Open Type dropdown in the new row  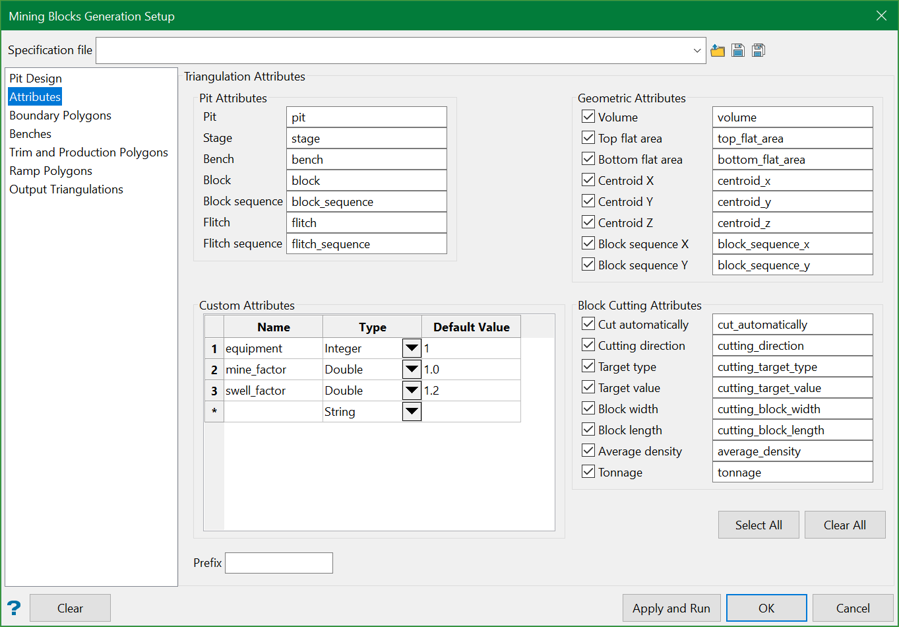[411, 411]
